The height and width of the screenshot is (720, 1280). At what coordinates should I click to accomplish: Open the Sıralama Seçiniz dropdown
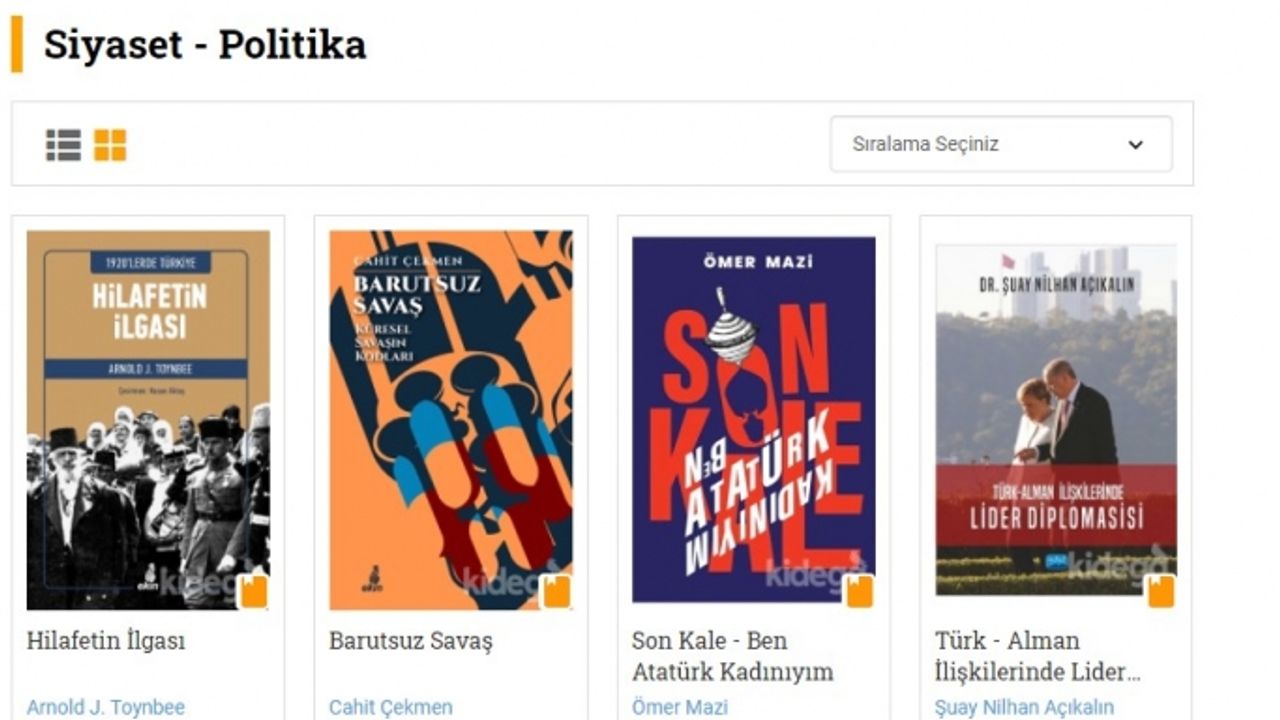click(1001, 144)
